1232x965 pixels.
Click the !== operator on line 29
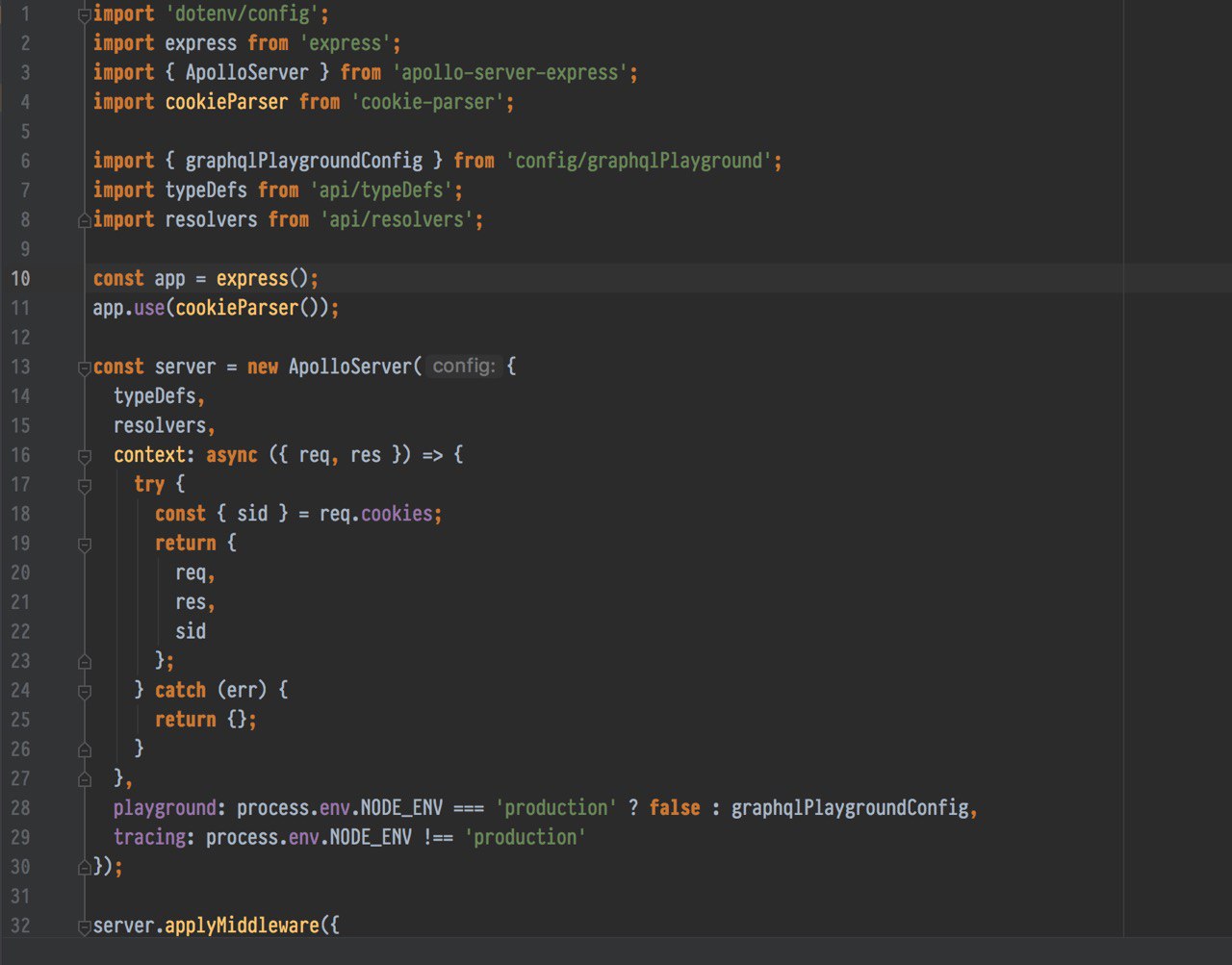pyautogui.click(x=438, y=837)
